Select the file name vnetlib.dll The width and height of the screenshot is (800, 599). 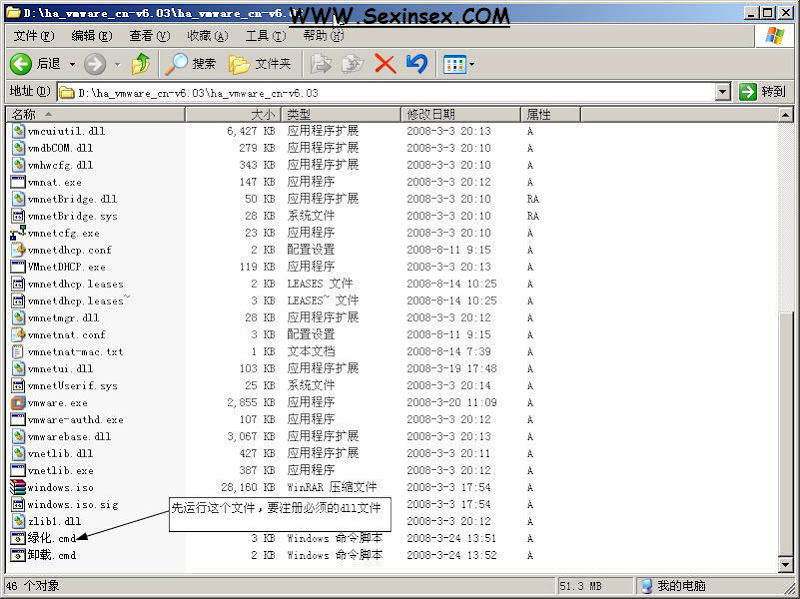(x=60, y=454)
